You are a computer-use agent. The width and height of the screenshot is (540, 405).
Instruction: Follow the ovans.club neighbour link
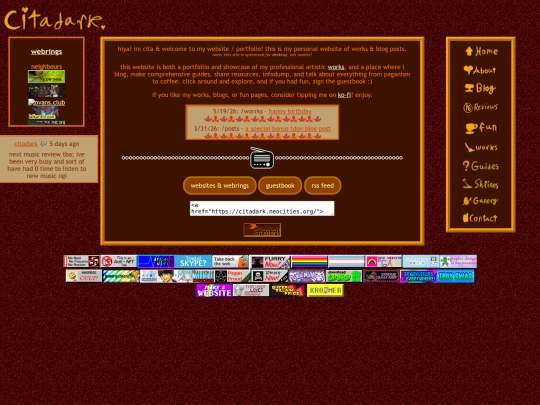tap(46, 103)
